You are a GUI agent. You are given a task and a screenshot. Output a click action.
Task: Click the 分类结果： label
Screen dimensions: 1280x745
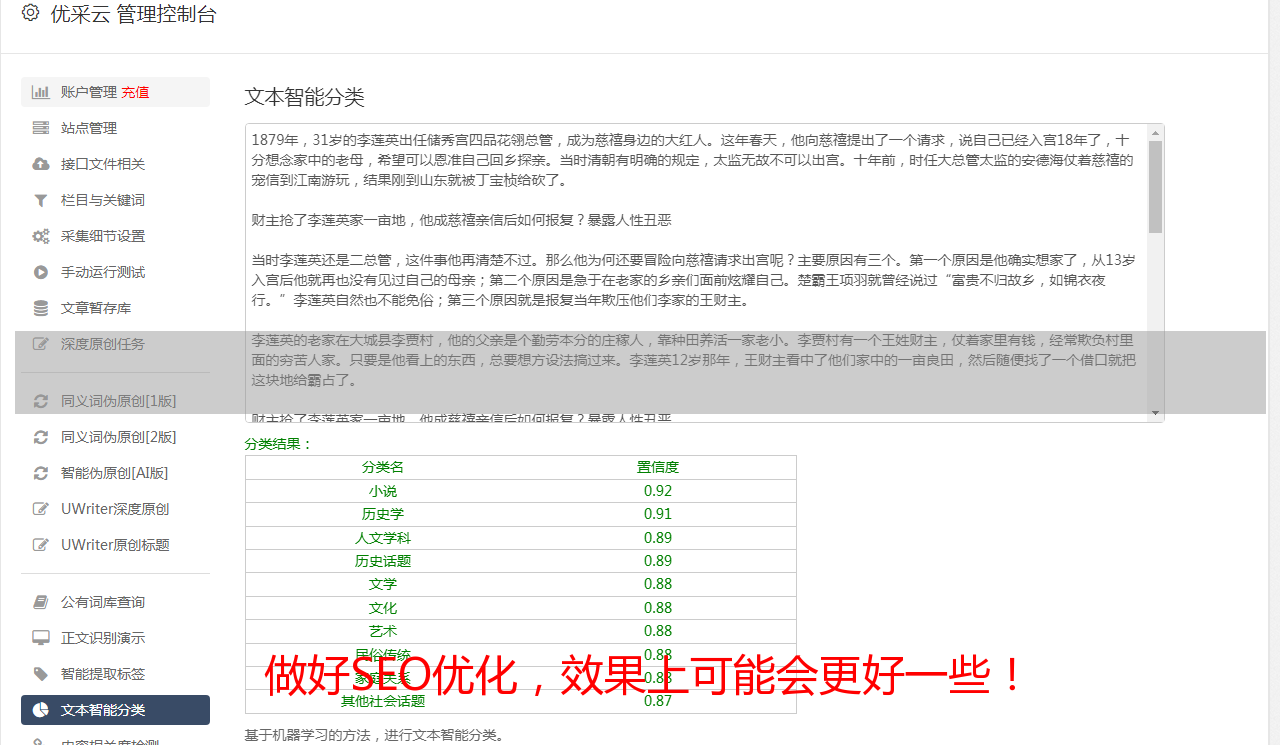pos(279,444)
